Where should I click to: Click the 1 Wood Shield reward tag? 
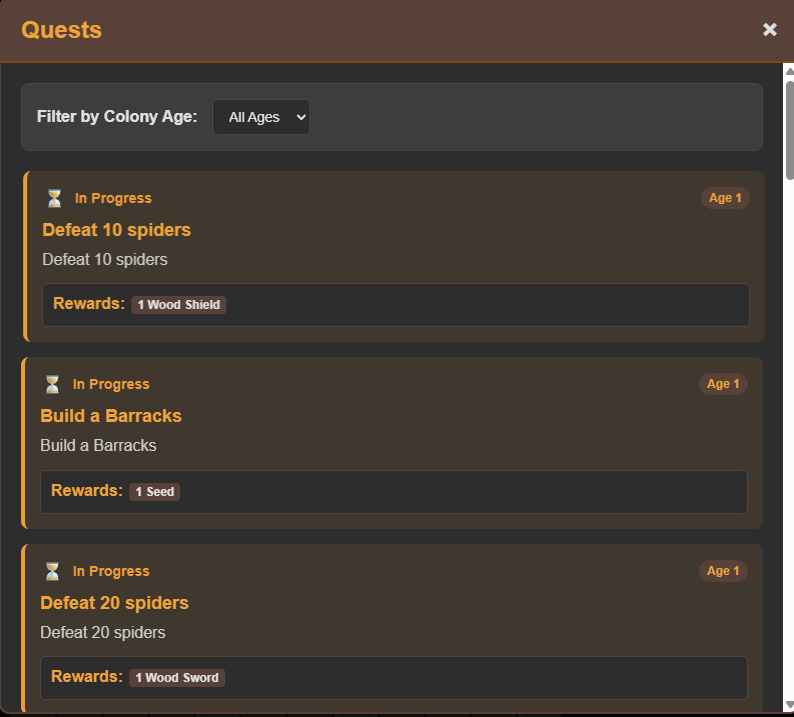(x=179, y=305)
